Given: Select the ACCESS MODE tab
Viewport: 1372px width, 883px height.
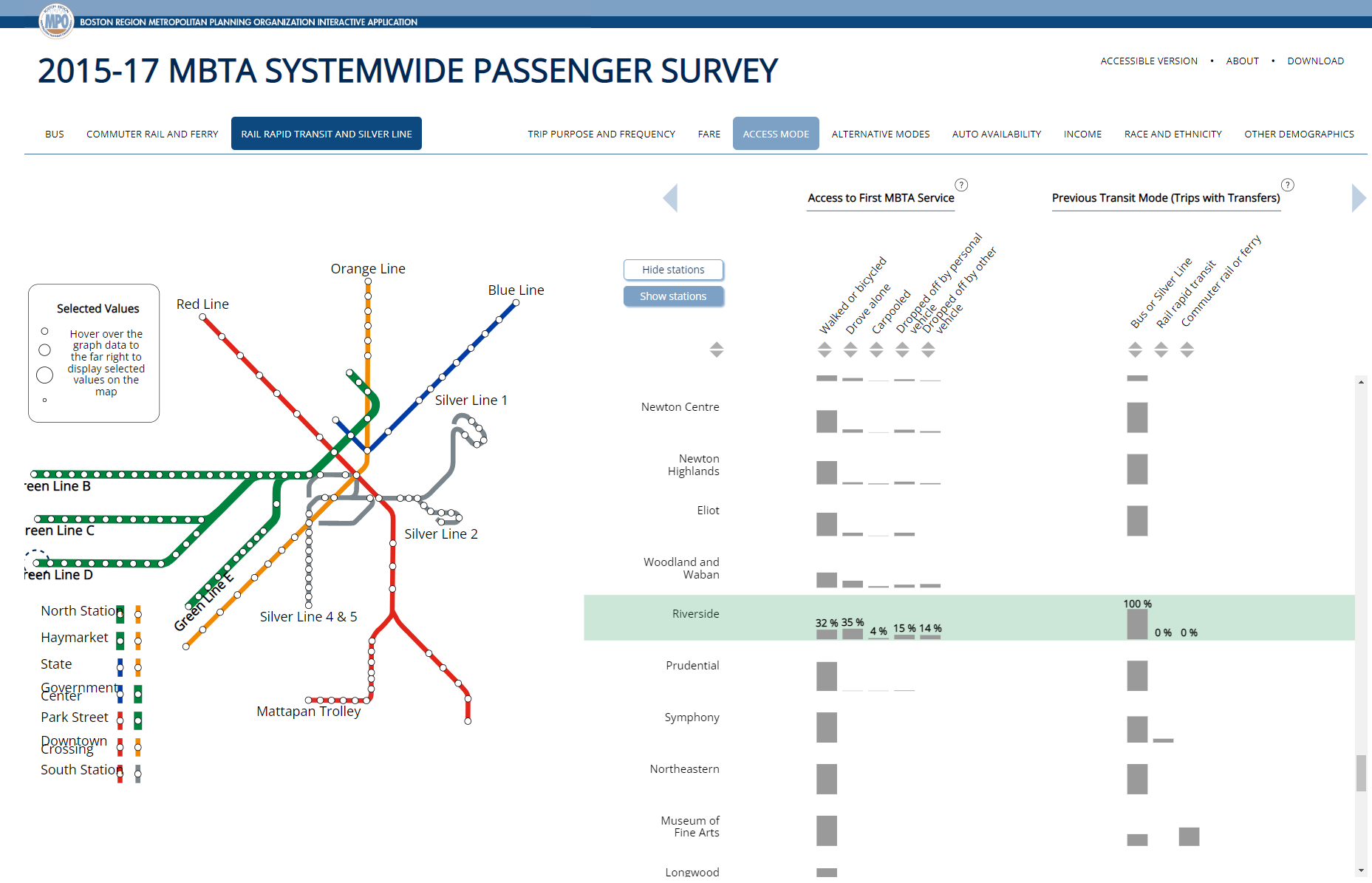Looking at the screenshot, I should tap(776, 134).
